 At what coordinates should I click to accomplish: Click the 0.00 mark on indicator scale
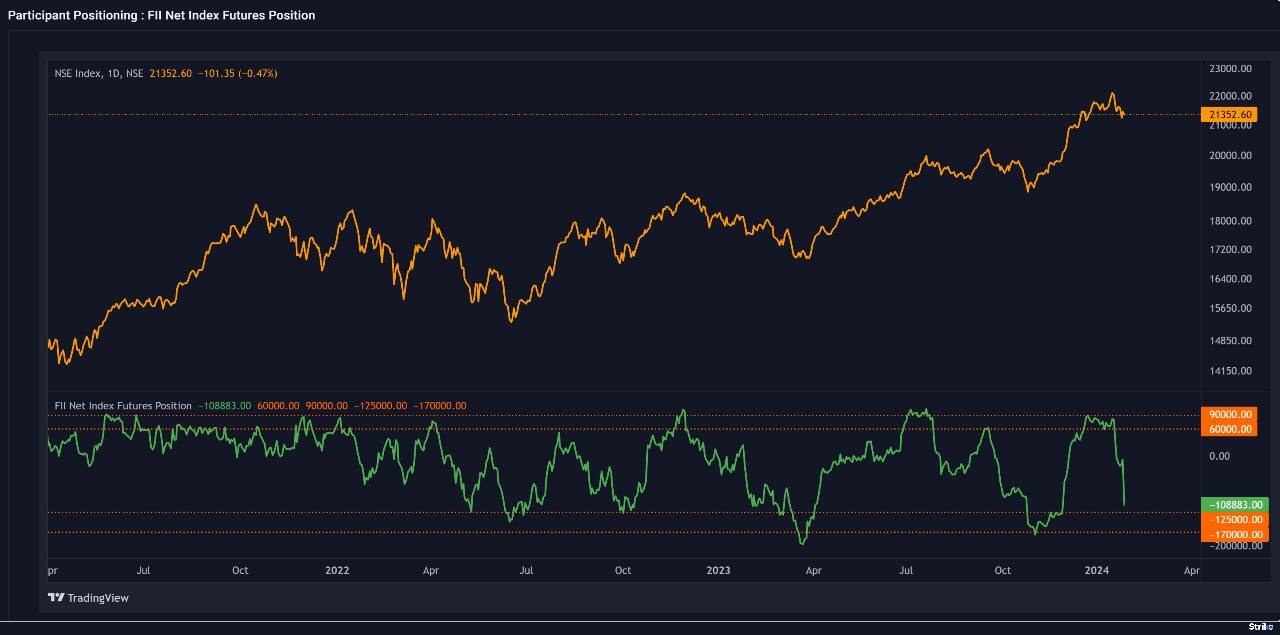1219,456
